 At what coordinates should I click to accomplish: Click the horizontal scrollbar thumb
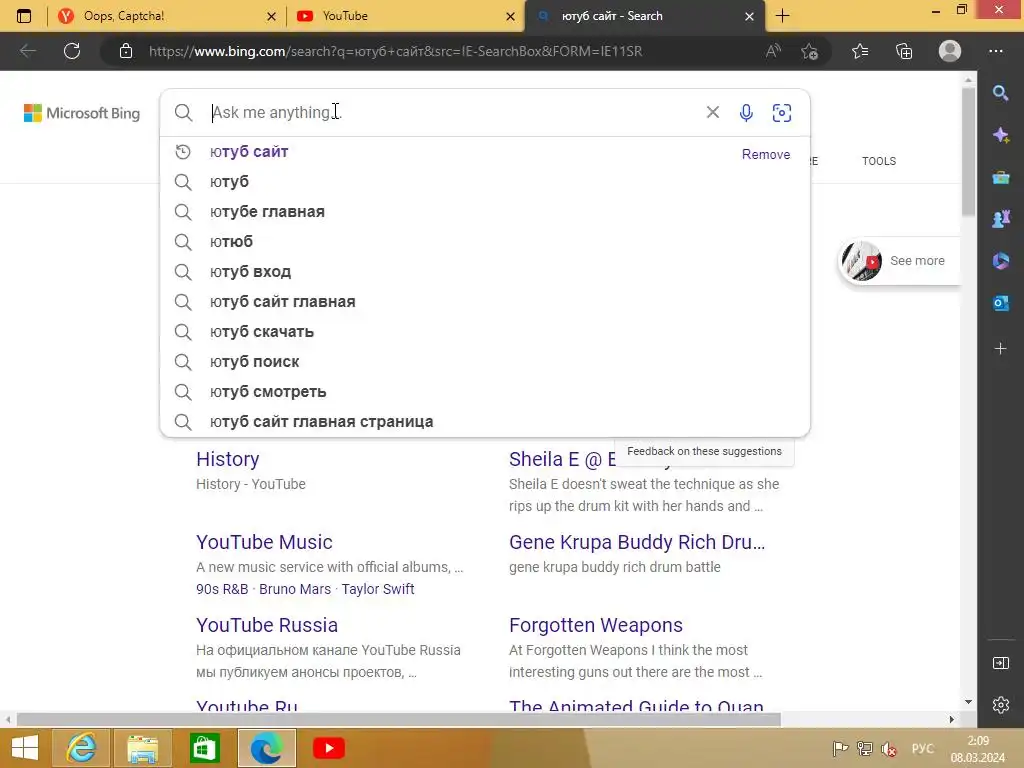tap(398, 719)
